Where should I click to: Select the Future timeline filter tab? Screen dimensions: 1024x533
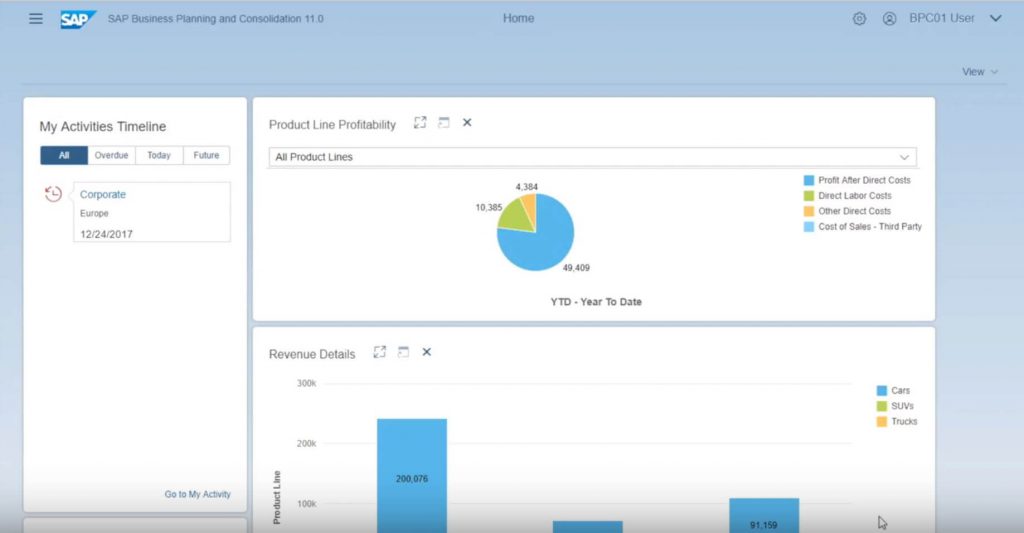[x=206, y=155]
